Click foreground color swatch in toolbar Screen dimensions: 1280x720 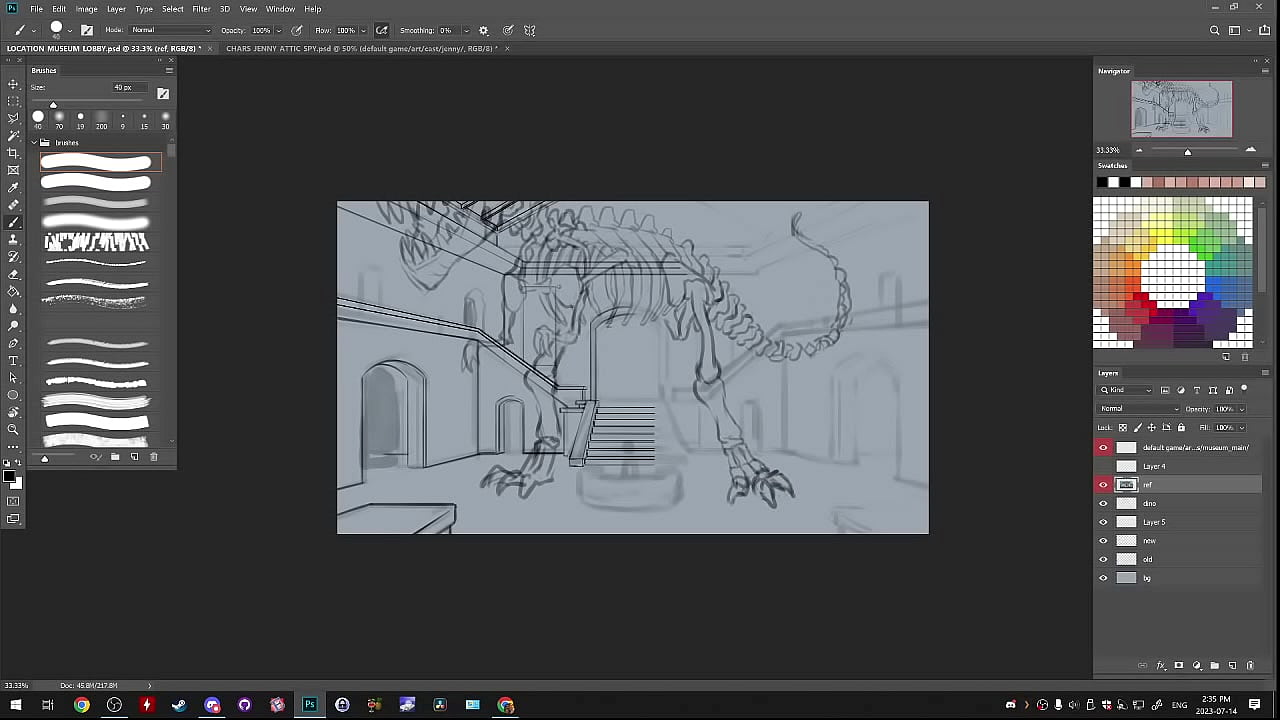(x=9, y=476)
